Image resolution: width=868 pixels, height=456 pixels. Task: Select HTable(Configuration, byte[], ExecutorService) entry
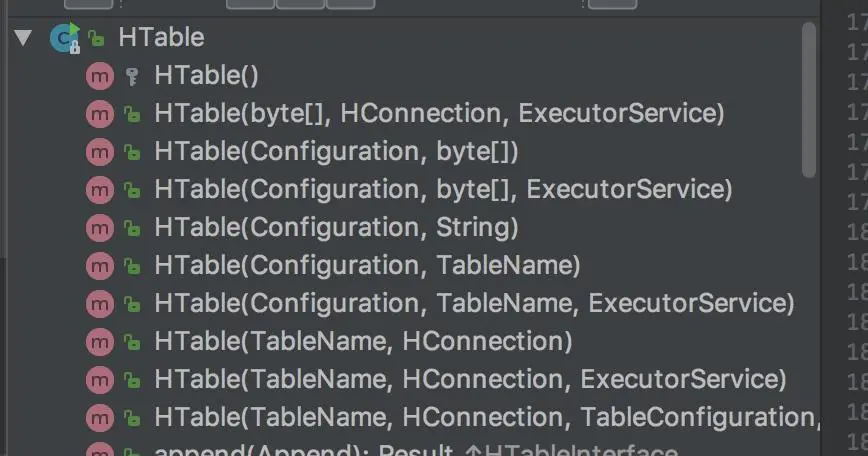point(443,190)
